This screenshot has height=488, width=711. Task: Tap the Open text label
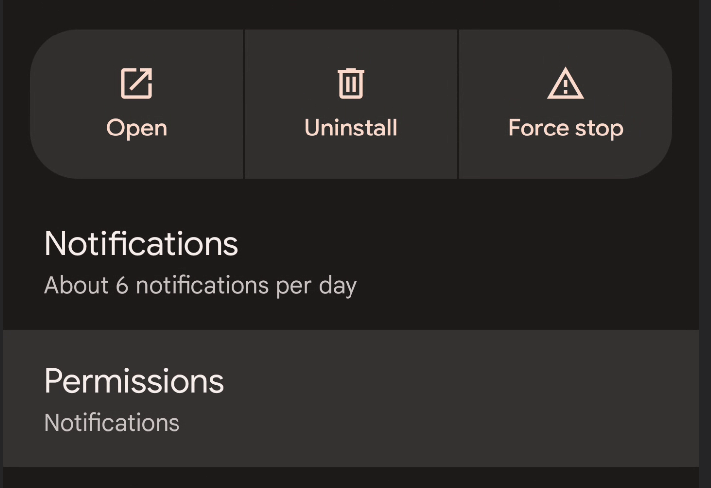tap(136, 128)
